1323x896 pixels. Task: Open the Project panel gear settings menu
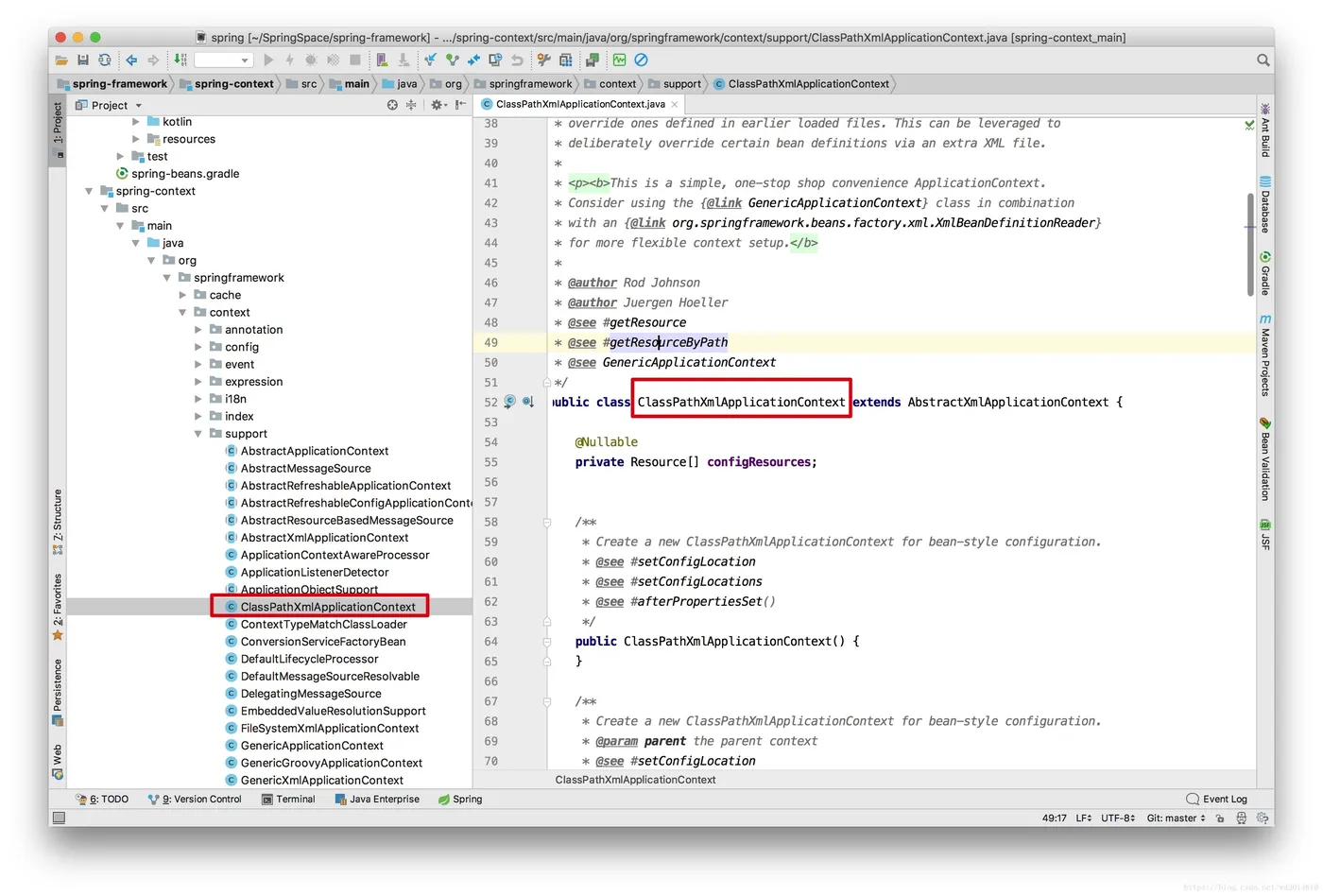tap(438, 105)
